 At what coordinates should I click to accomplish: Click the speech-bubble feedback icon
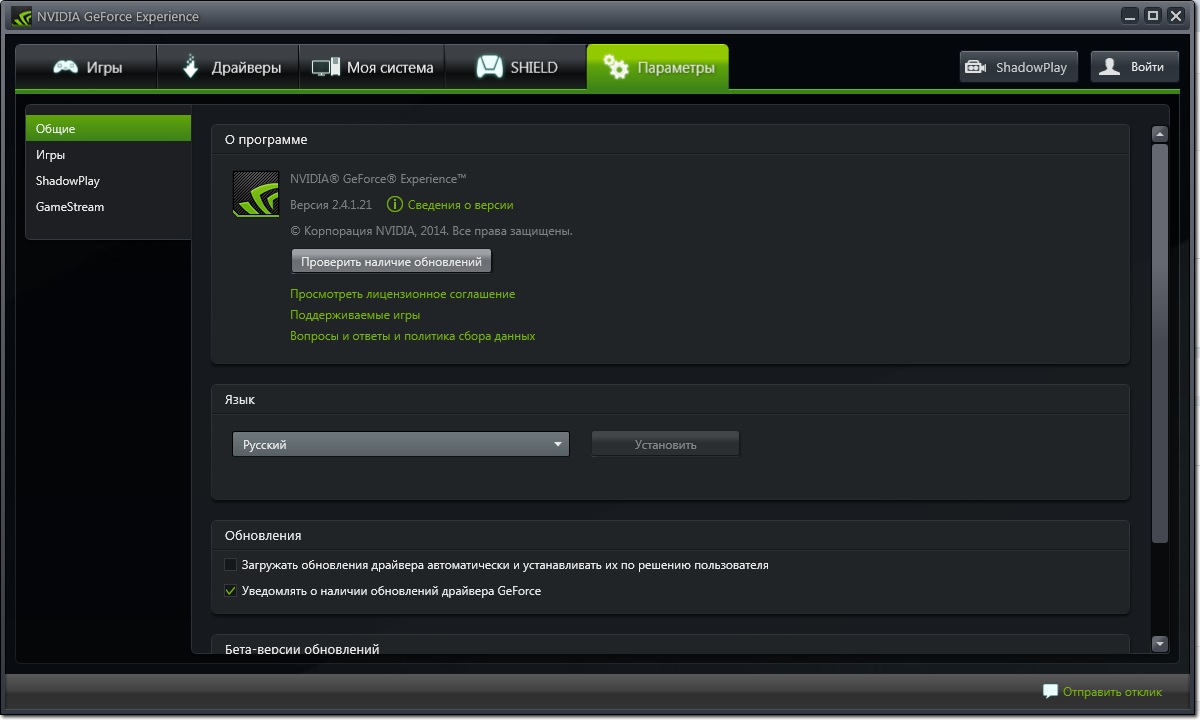tap(1050, 691)
